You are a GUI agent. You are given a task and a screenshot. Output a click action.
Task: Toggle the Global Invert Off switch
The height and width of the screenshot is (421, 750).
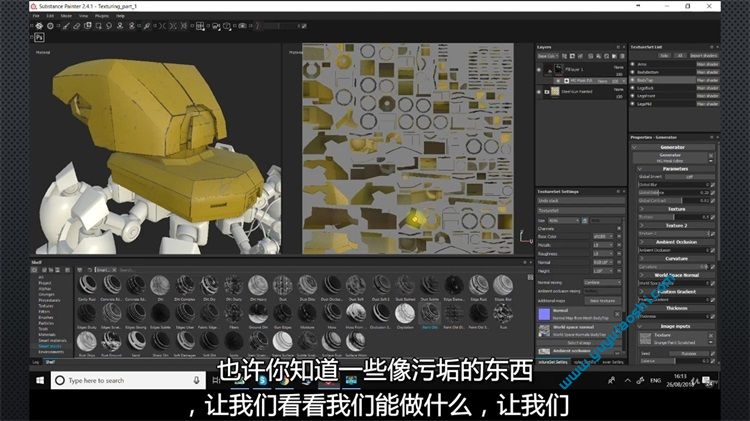[x=690, y=177]
